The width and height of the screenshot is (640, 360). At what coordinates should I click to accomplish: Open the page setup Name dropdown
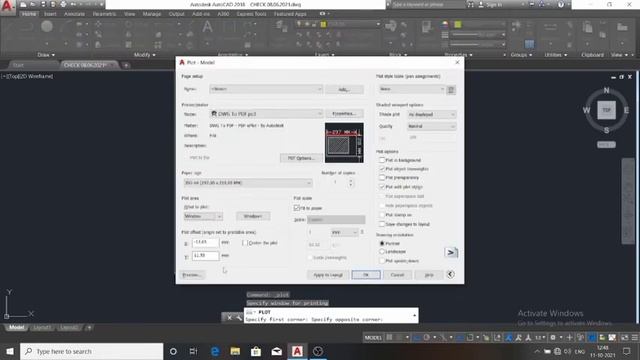pos(266,89)
